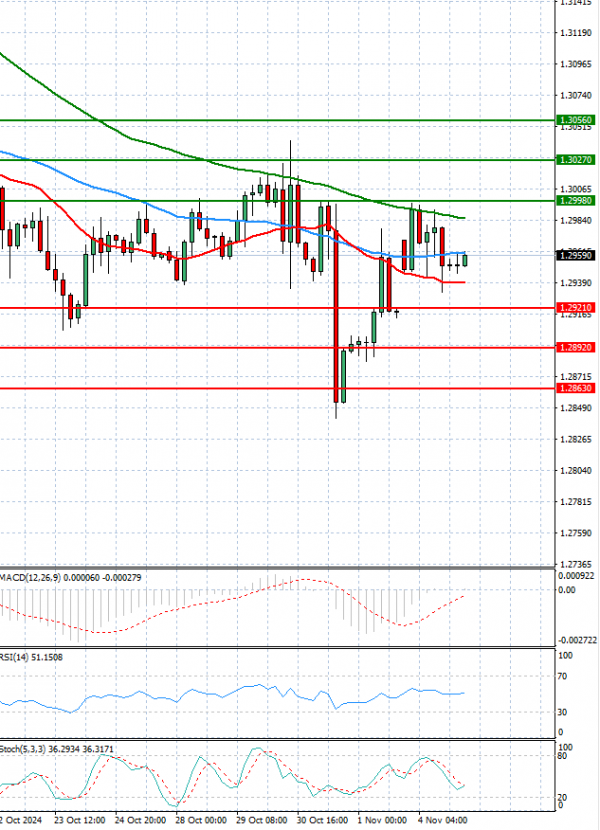This screenshot has height=830, width=600.
Task: Select the 30 Oct 16:00 time axis label
Action: click(322, 819)
